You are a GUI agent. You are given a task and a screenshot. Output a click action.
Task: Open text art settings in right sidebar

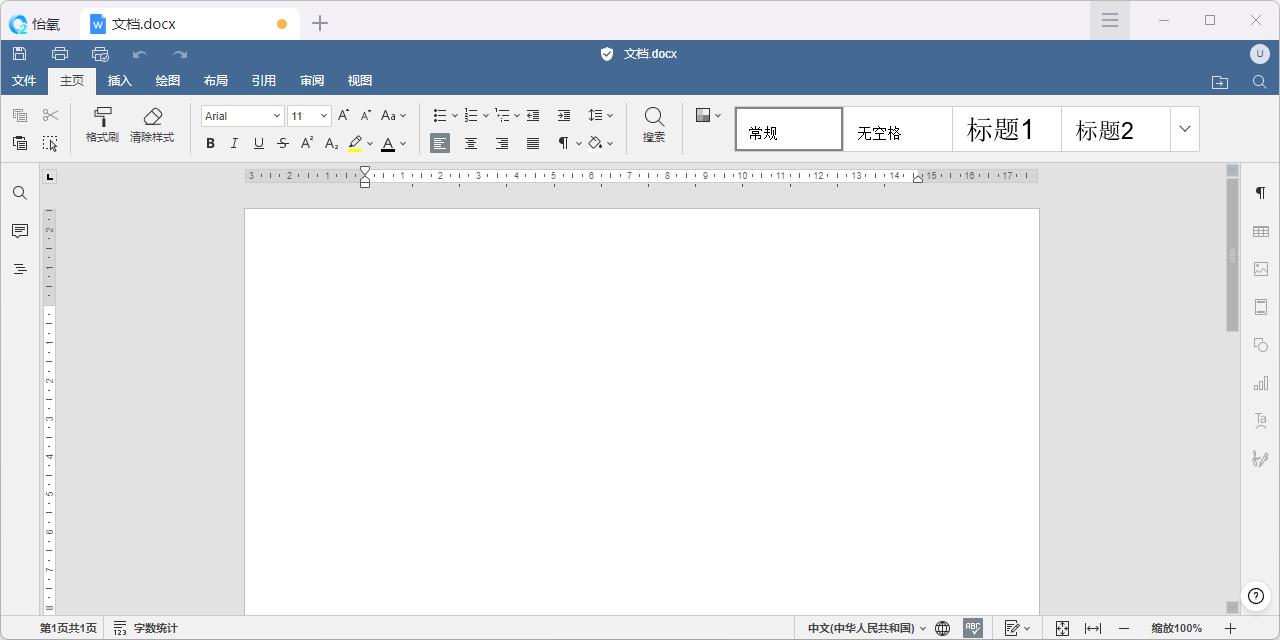tap(1260, 421)
